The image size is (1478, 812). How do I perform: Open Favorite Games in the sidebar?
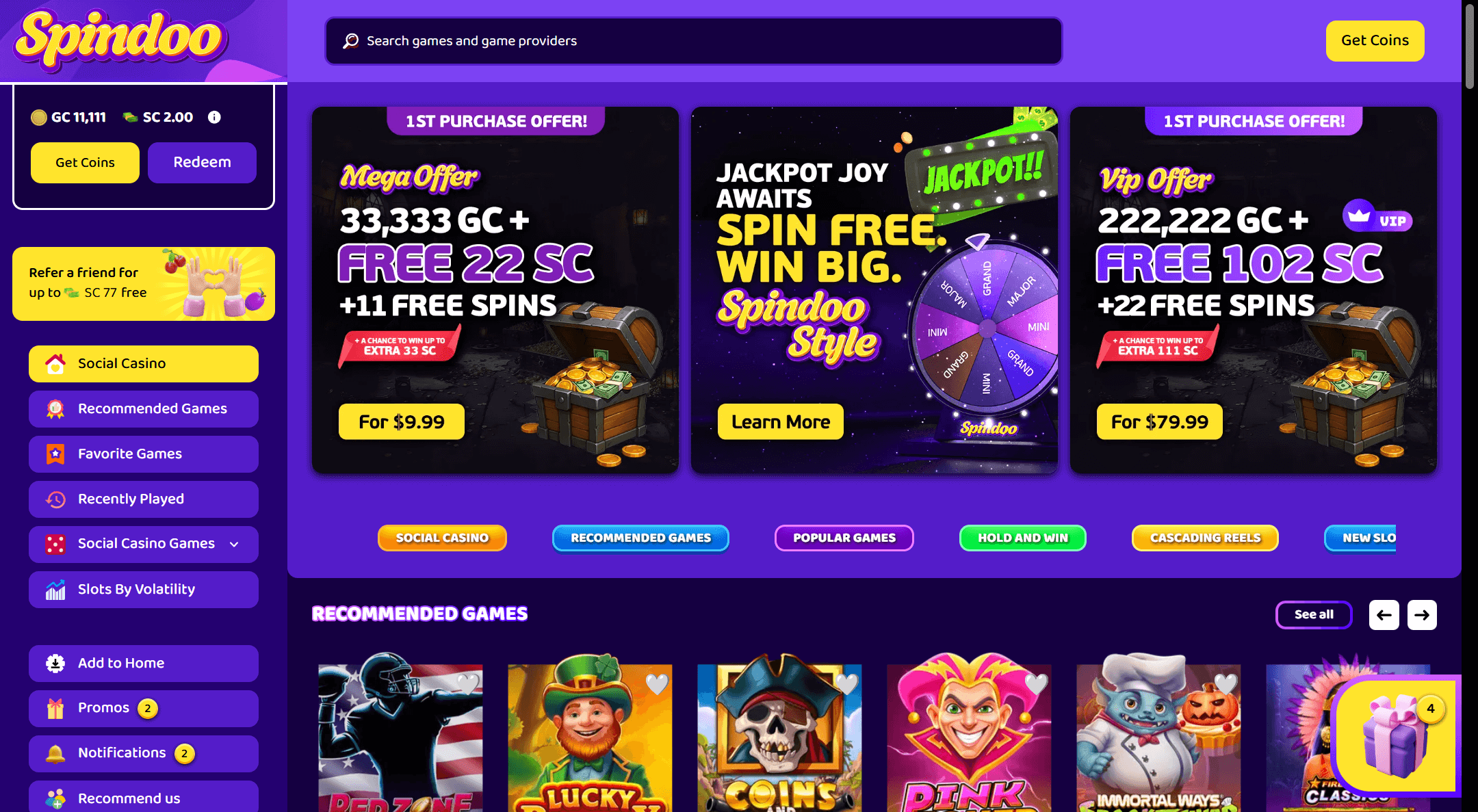[144, 454]
